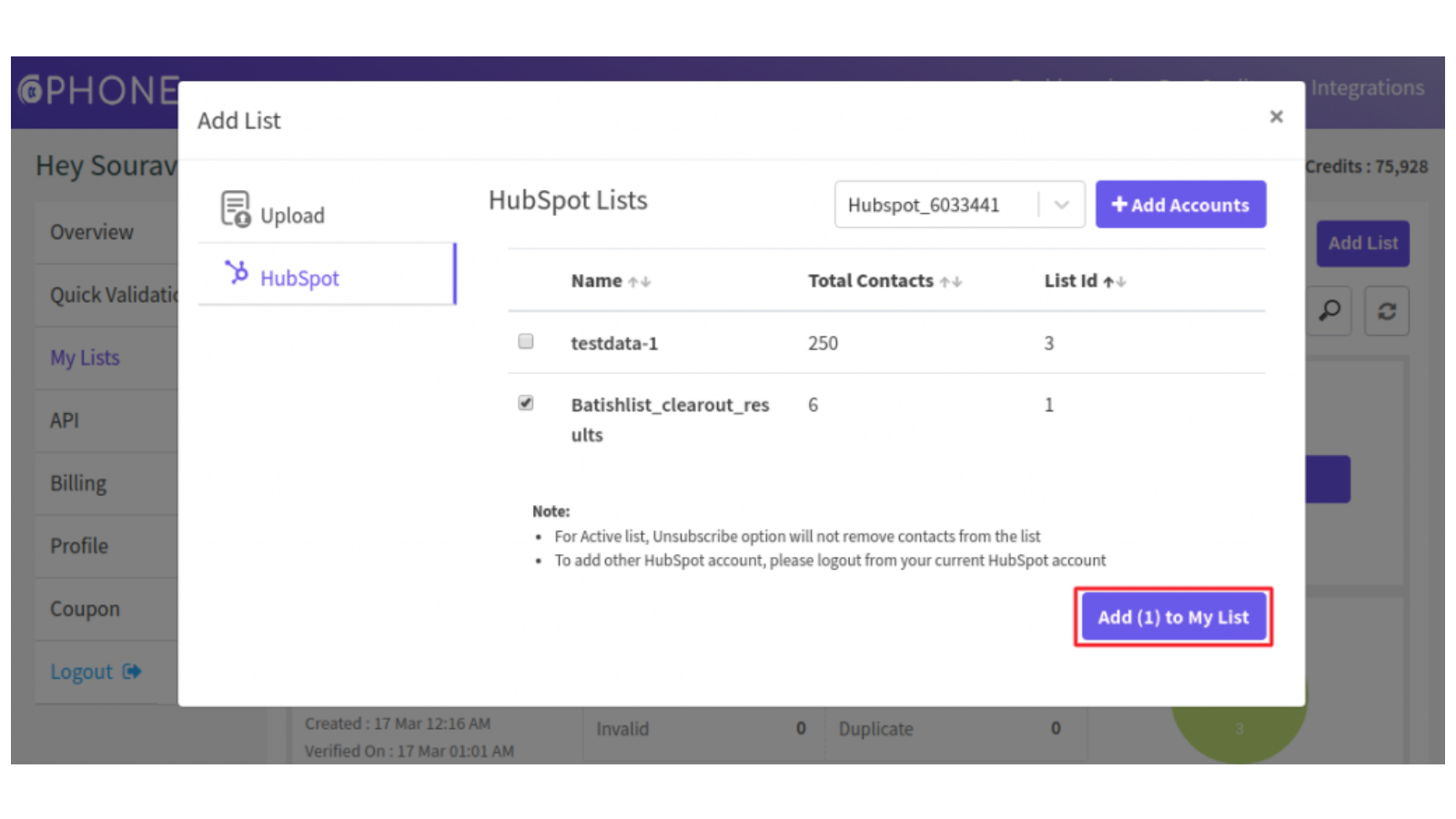This screenshot has height=819, width=1456.
Task: Open the Hubspot_6033441 account dropdown
Action: 935,205
